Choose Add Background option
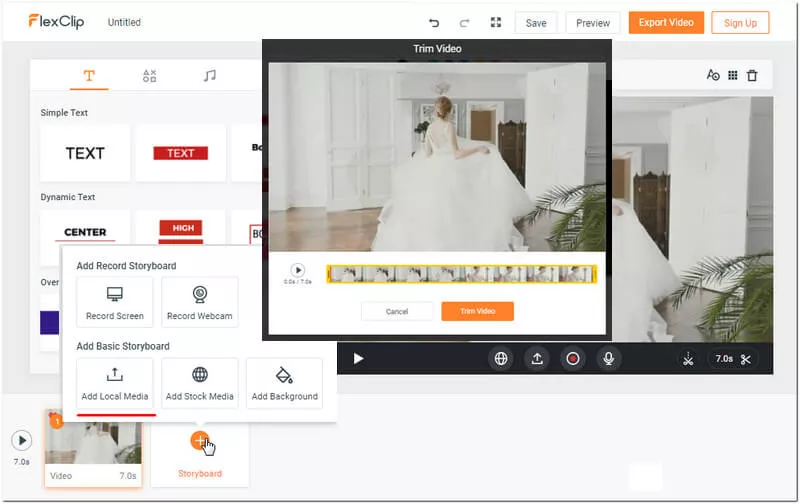This screenshot has width=800, height=504. pyautogui.click(x=284, y=383)
